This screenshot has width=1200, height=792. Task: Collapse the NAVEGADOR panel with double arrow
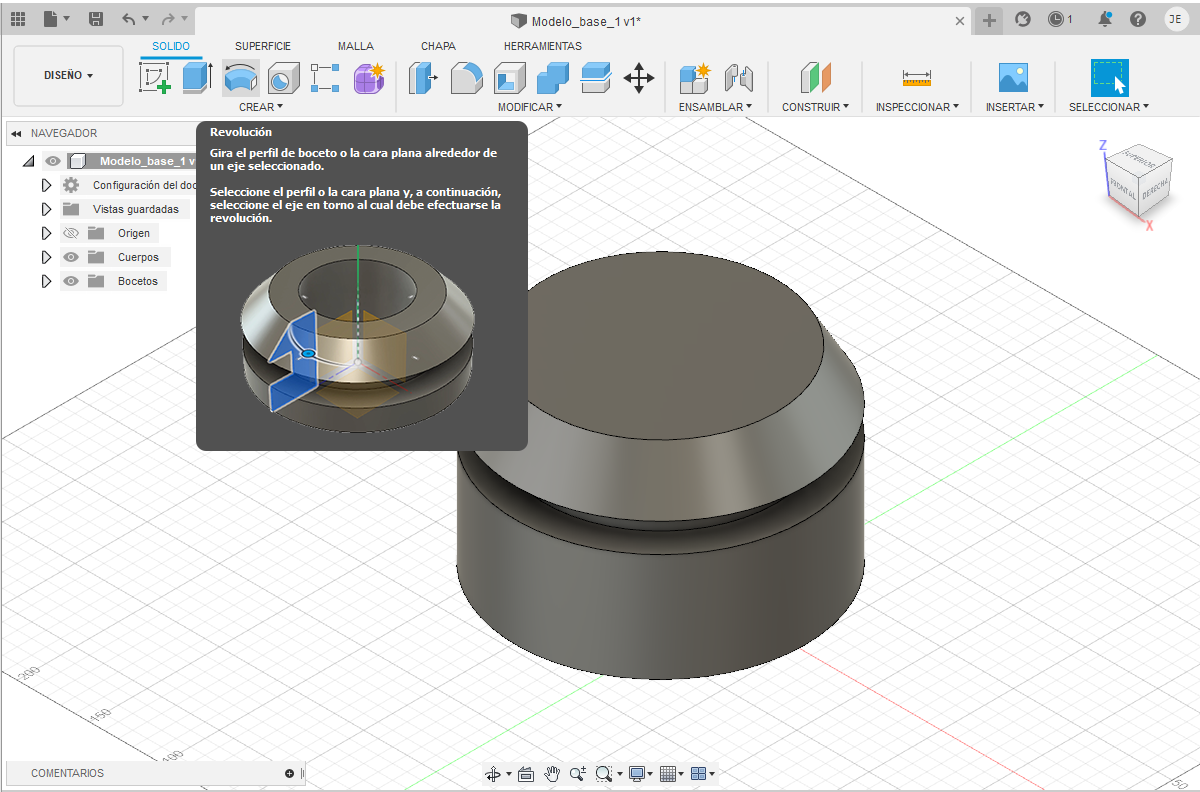coord(17,133)
